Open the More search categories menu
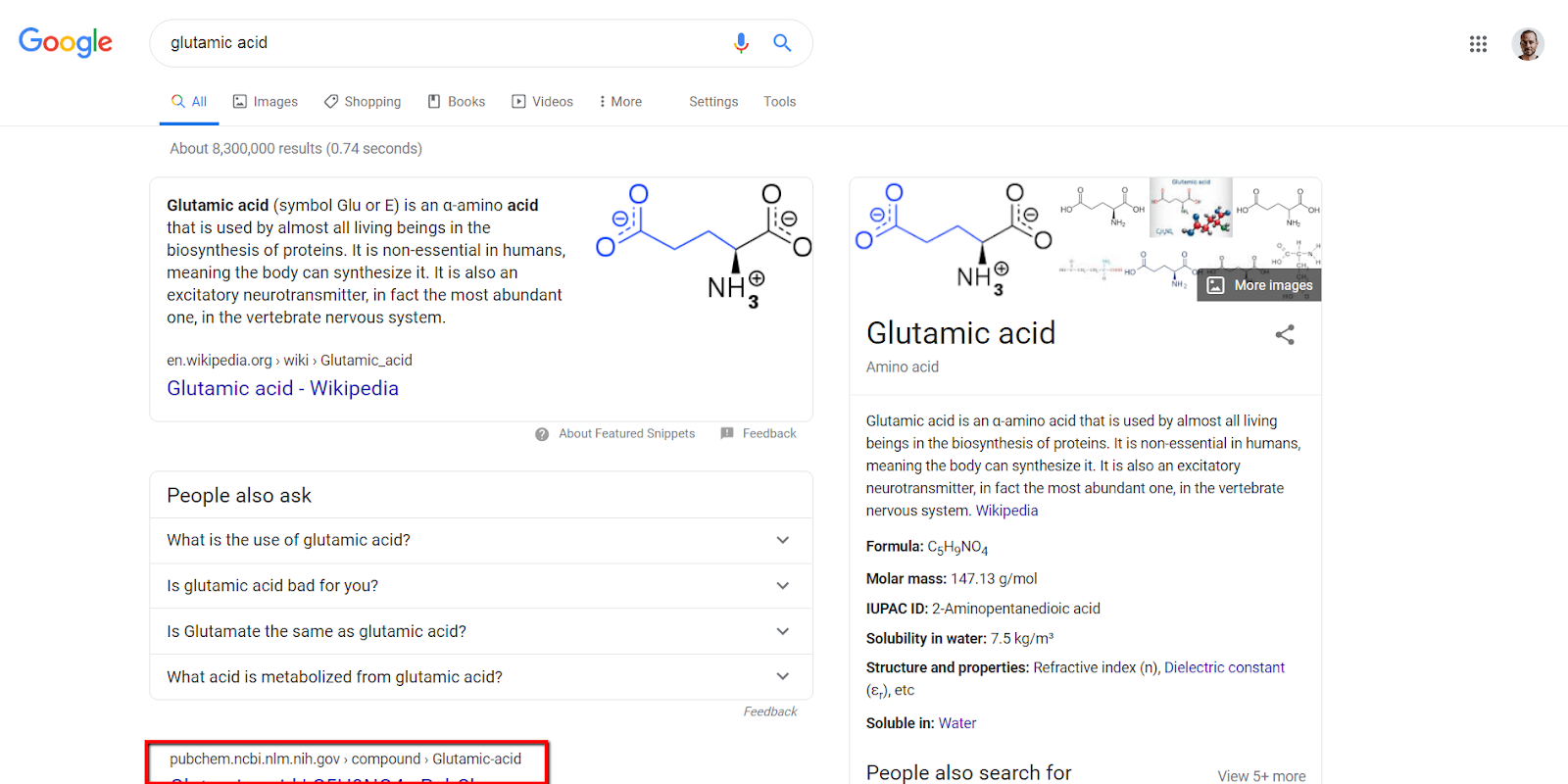 pyautogui.click(x=620, y=102)
